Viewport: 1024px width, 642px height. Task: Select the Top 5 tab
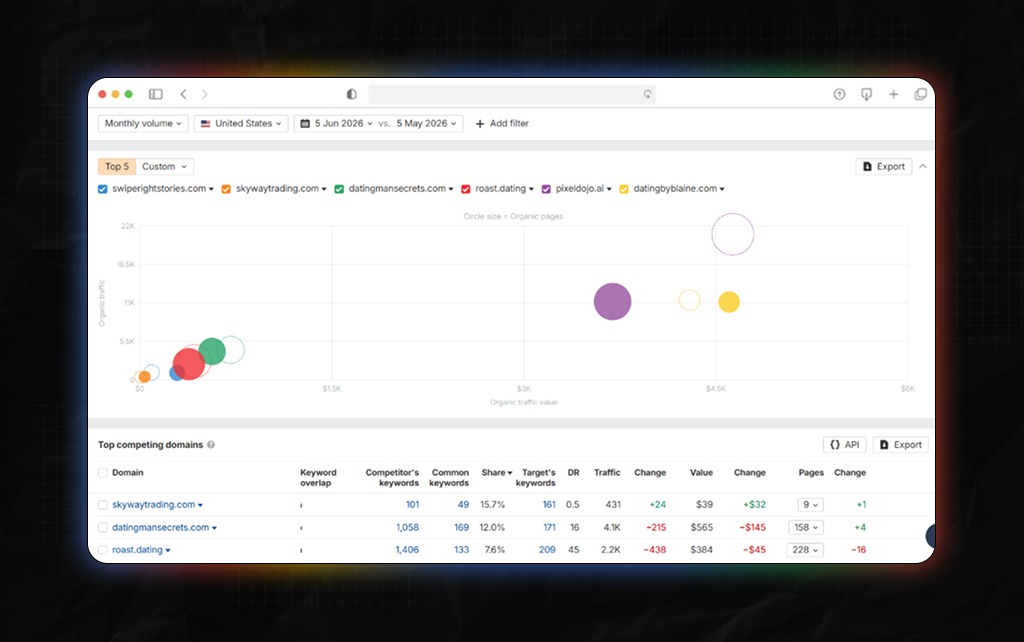coord(117,167)
